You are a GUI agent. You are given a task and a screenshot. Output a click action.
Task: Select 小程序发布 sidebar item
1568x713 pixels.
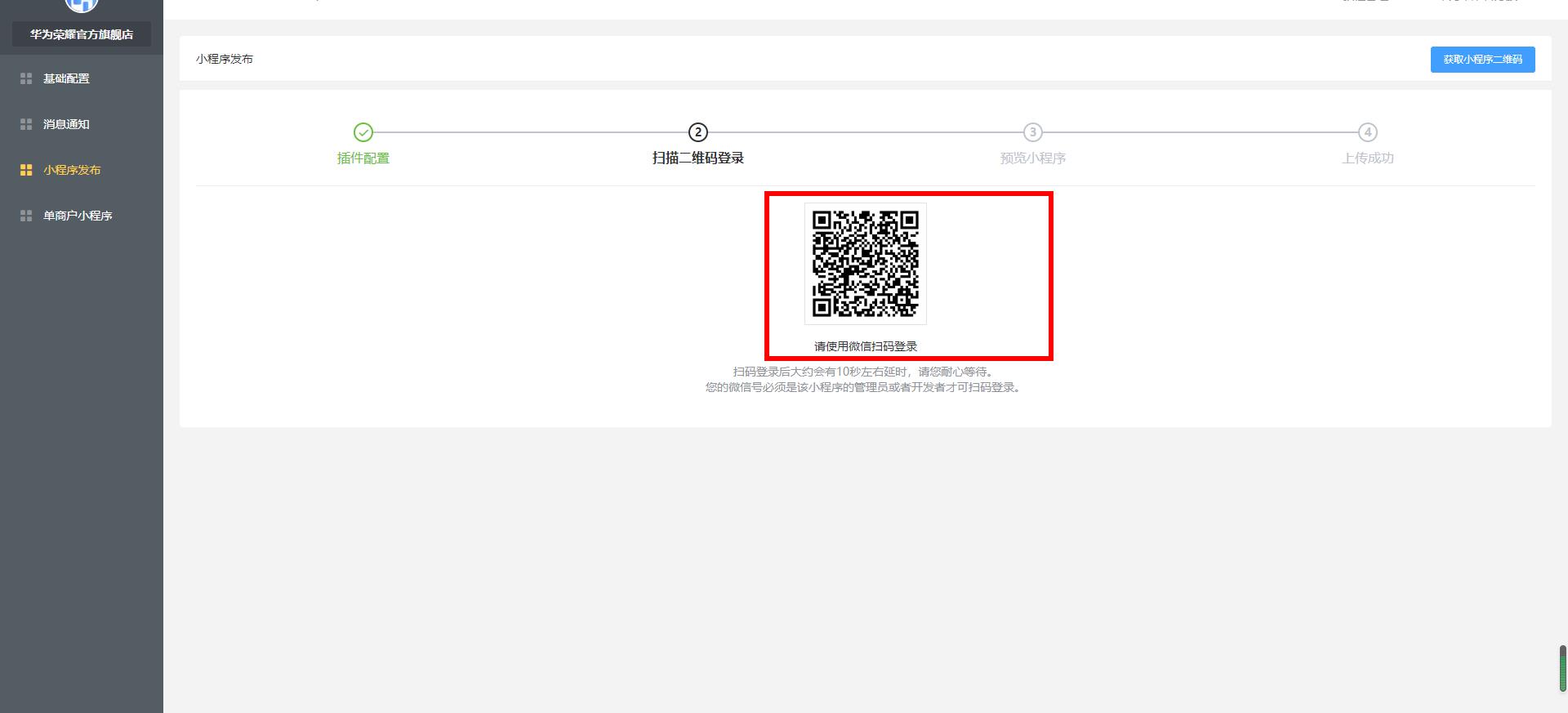(x=72, y=170)
